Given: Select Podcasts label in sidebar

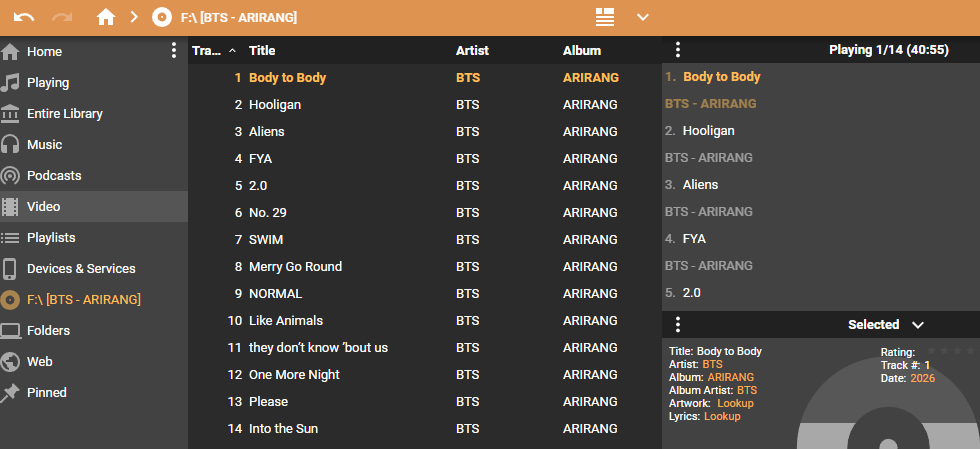Looking at the screenshot, I should pyautogui.click(x=54, y=176).
